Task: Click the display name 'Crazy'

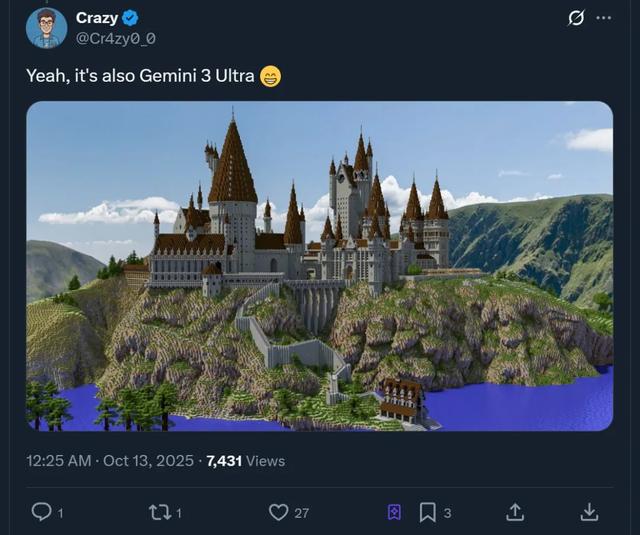Action: pos(97,18)
